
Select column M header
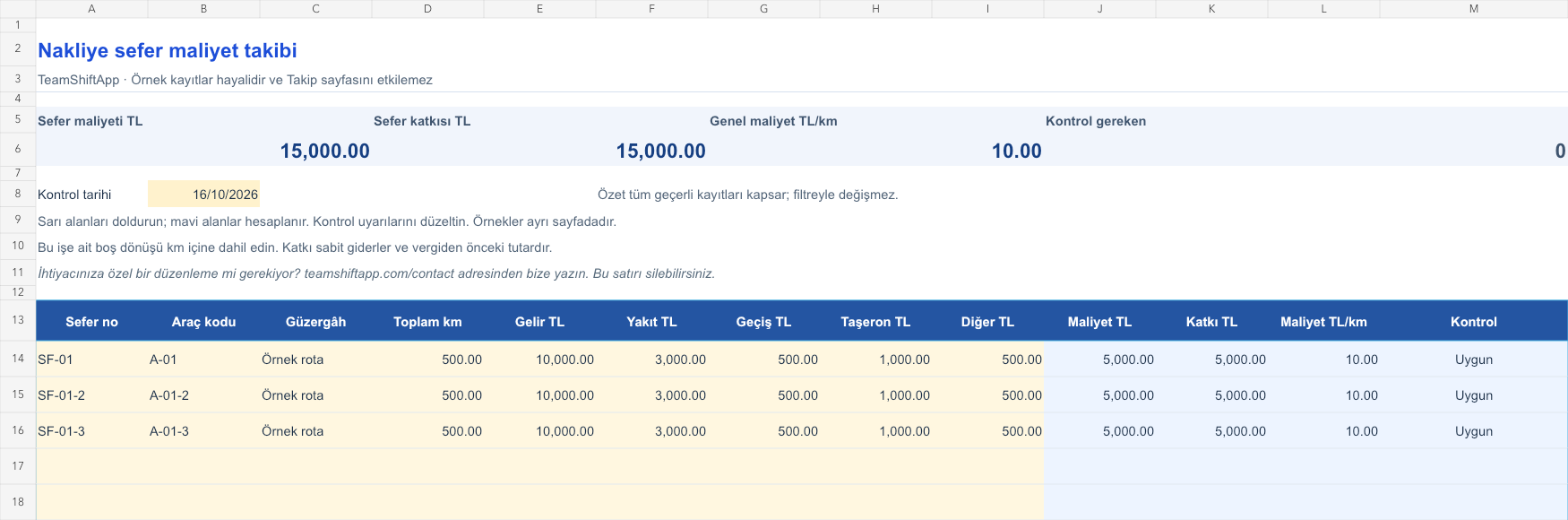tap(1474, 9)
